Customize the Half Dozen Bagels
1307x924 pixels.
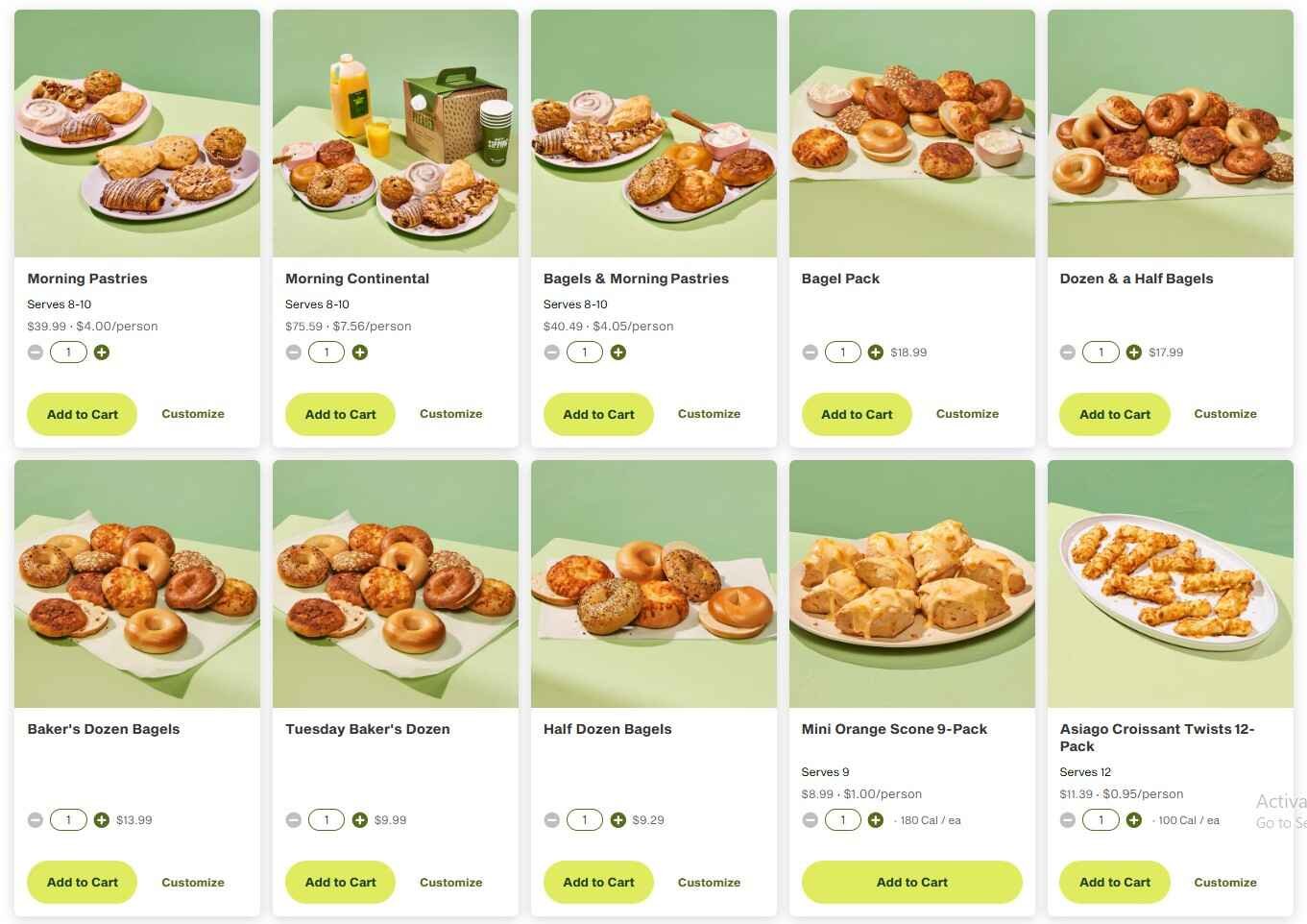(x=709, y=882)
